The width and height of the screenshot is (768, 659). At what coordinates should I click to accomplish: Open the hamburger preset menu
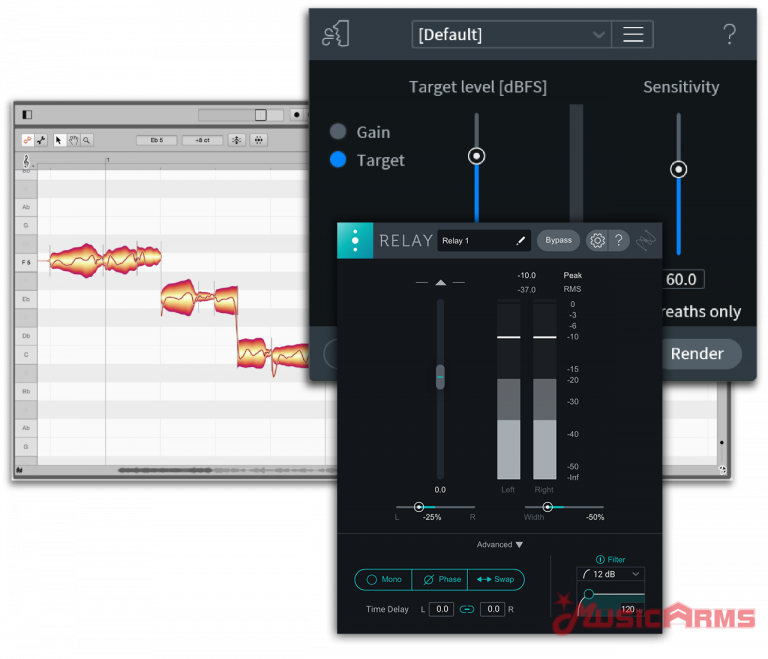(x=633, y=35)
